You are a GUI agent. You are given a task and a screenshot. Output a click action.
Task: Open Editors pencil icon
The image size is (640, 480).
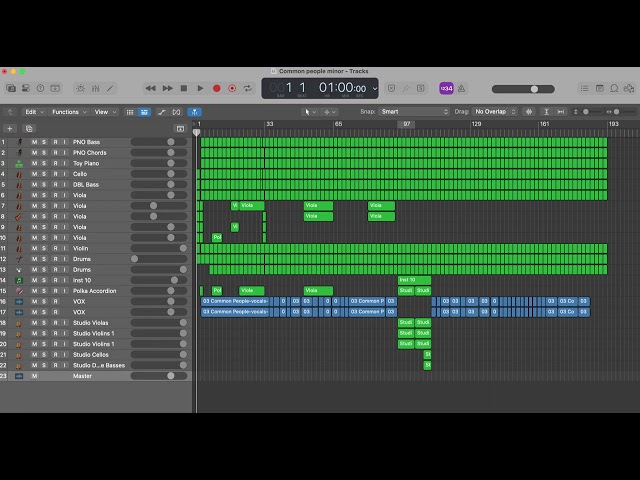point(110,88)
